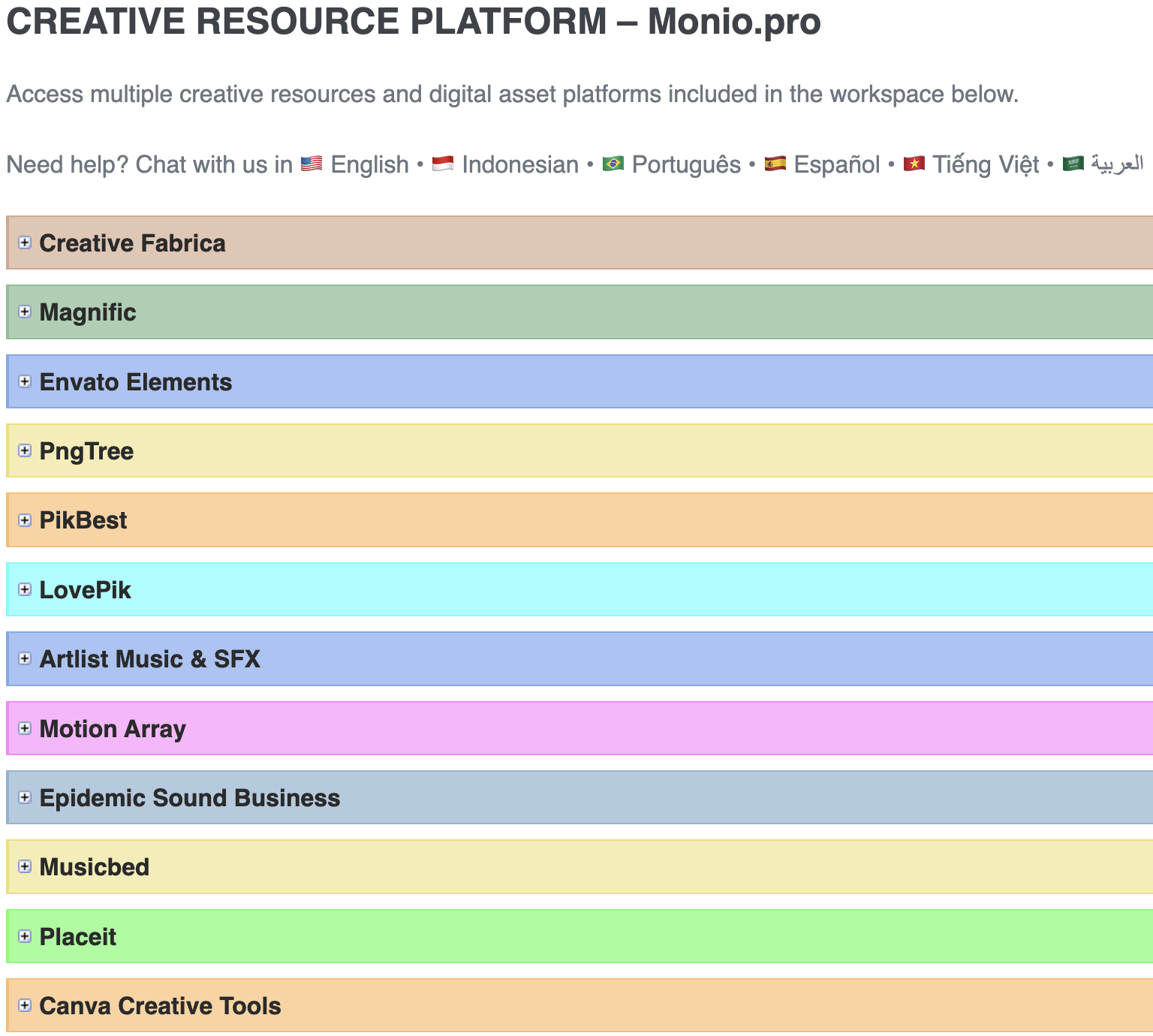This screenshot has height=1036, width=1153.
Task: Select Indonesian chat language
Action: (x=520, y=164)
